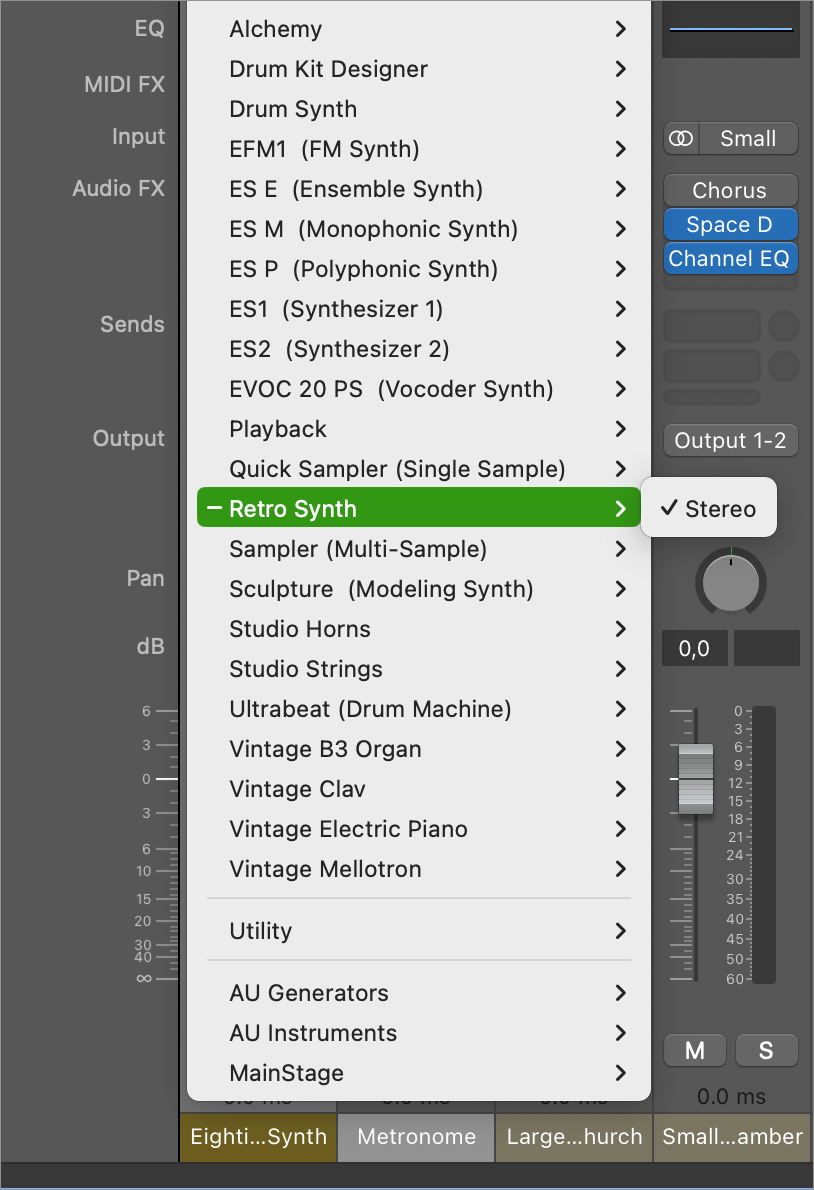Viewport: 814px width, 1190px height.
Task: Choose Drum Kit Designer instrument
Action: [x=419, y=69]
